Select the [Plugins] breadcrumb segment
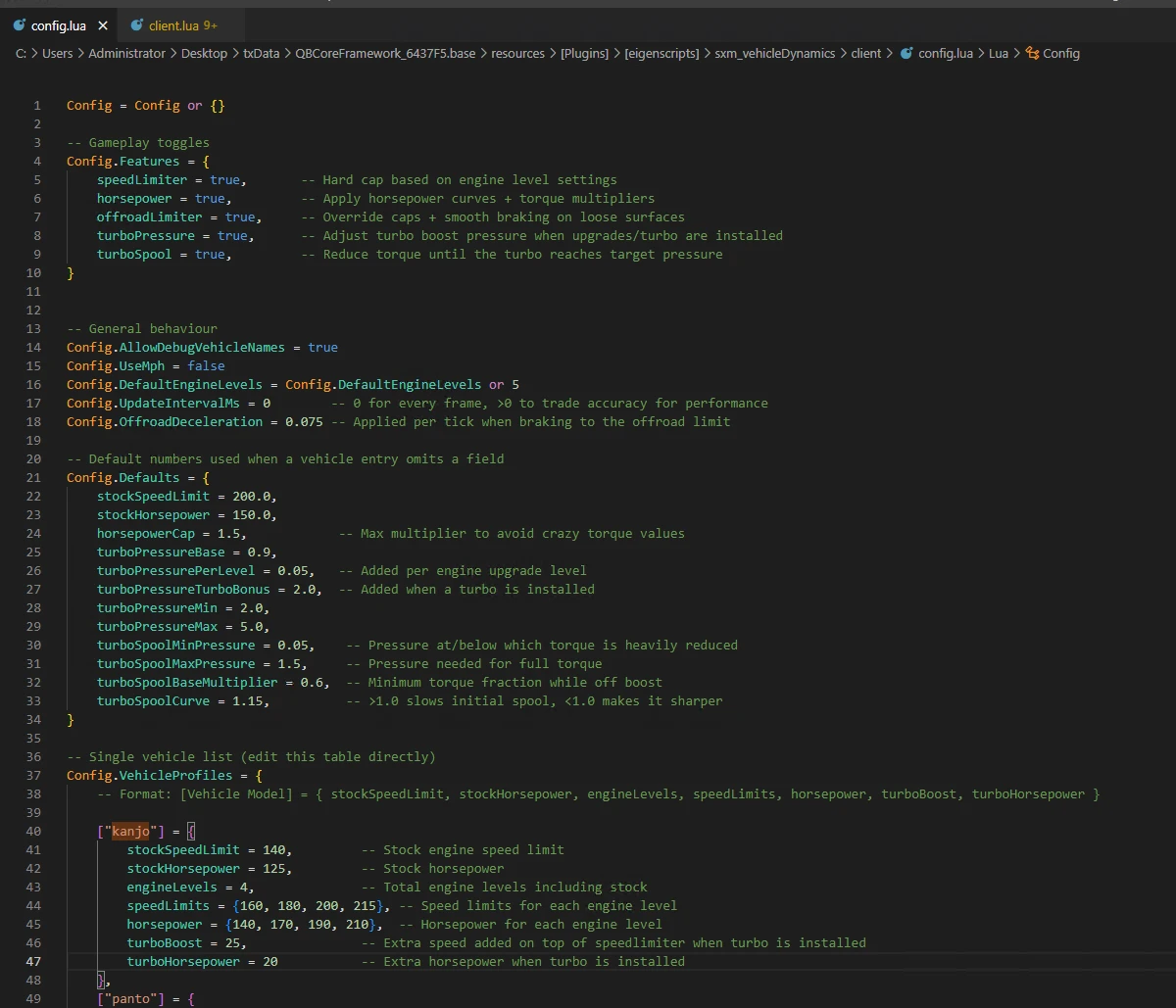The image size is (1176, 1008). (584, 54)
